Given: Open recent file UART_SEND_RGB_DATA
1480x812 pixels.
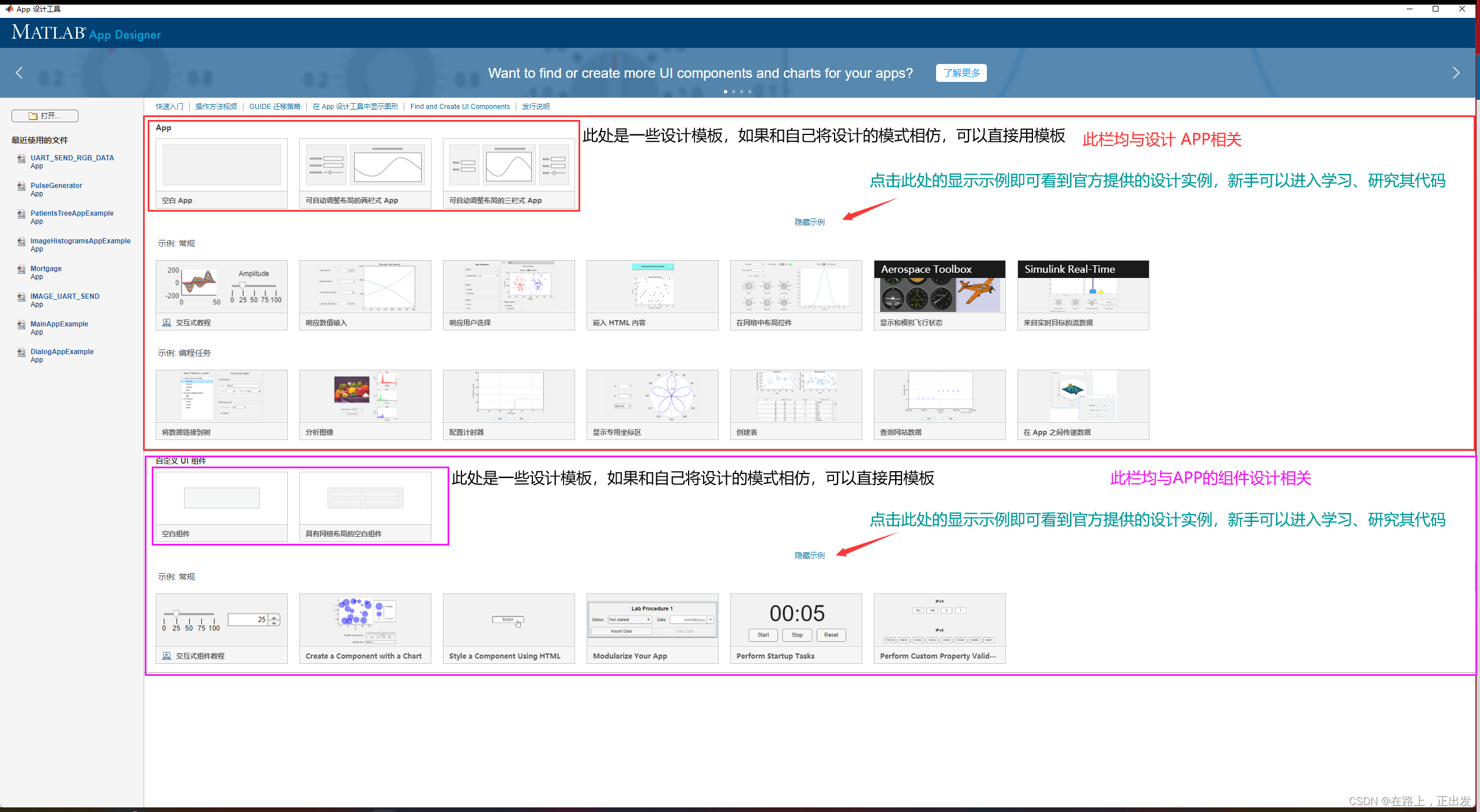Looking at the screenshot, I should pyautogui.click(x=72, y=158).
